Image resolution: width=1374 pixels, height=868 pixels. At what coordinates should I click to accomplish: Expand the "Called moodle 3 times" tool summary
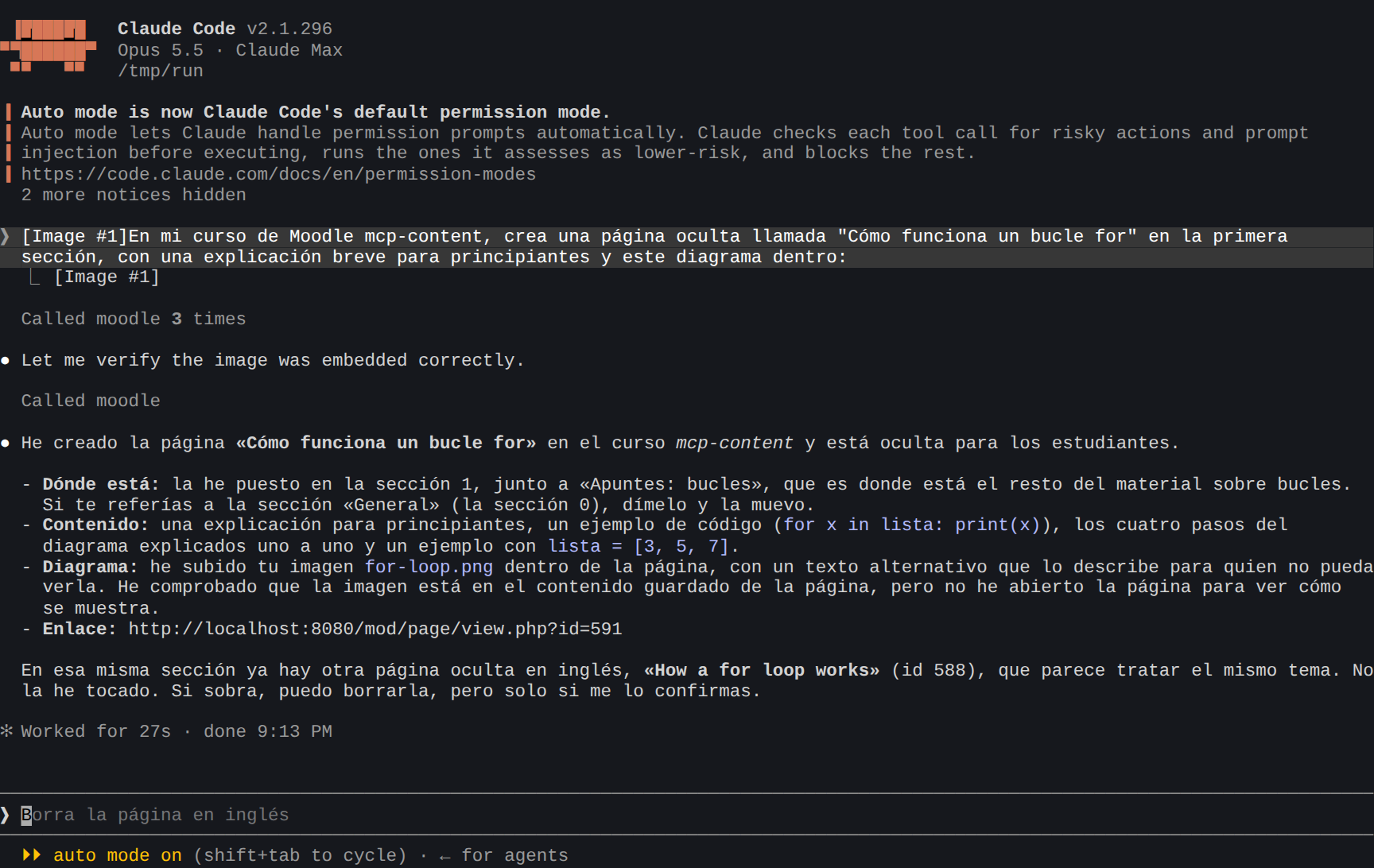point(134,319)
